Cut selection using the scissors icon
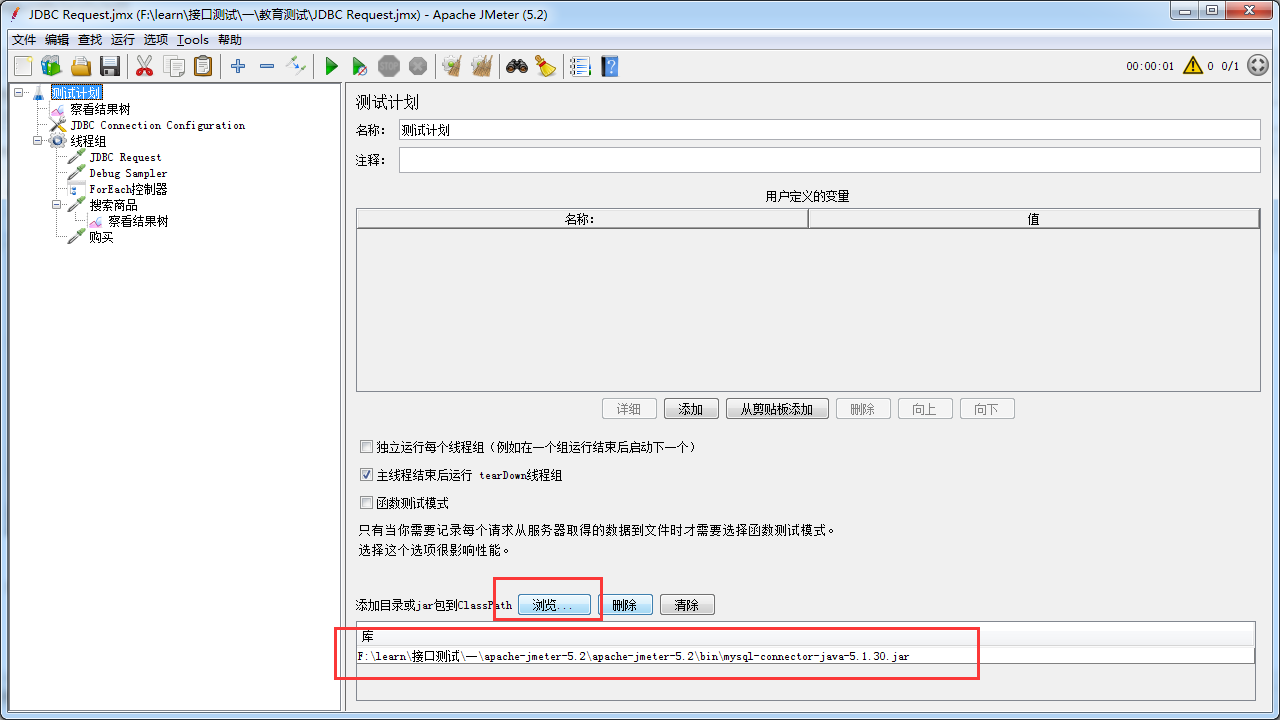Image resolution: width=1280 pixels, height=720 pixels. (144, 66)
